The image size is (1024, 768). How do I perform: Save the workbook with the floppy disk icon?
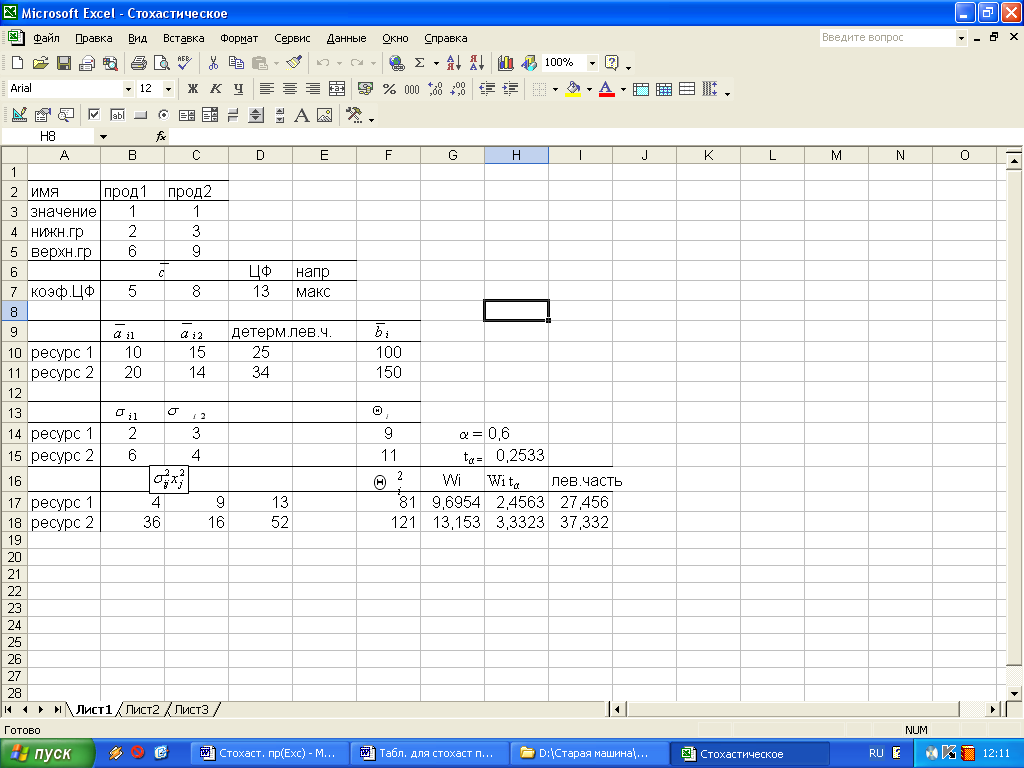click(x=63, y=63)
